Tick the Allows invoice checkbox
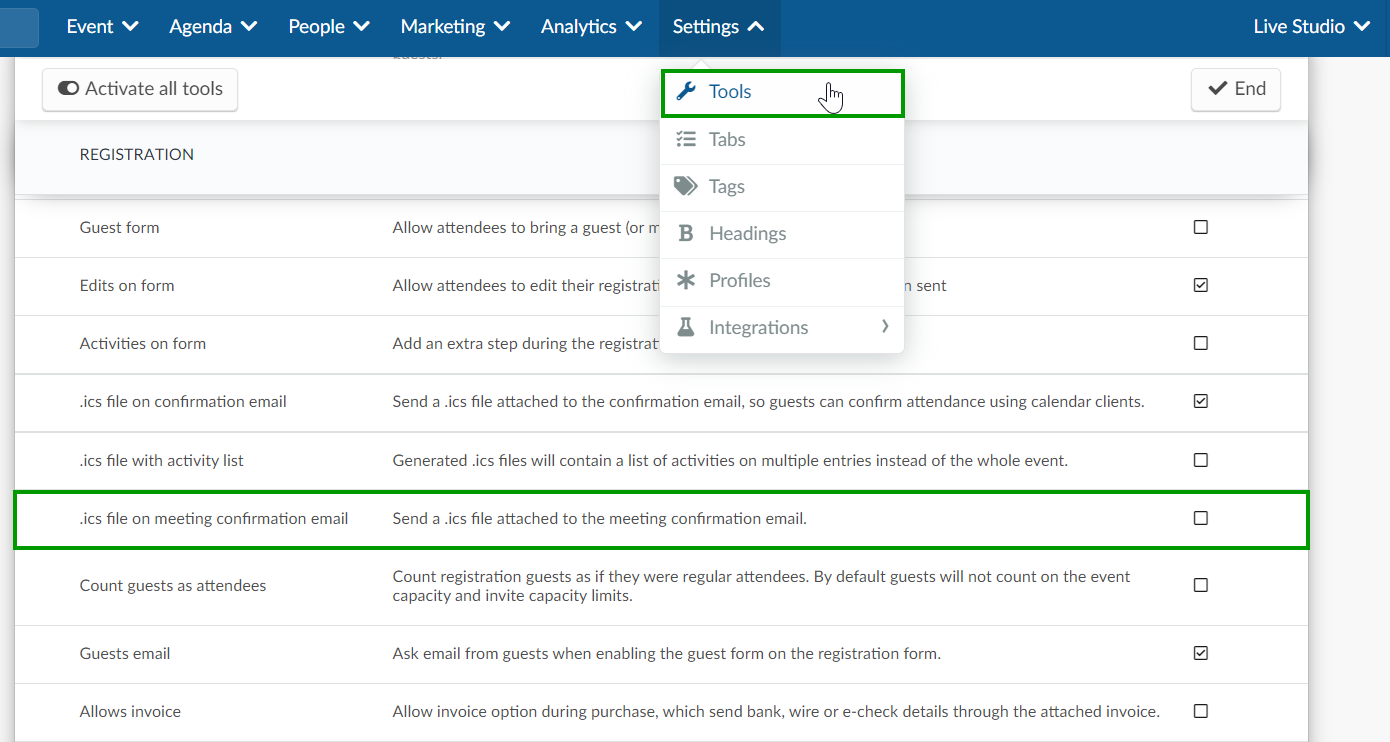 [x=1201, y=711]
